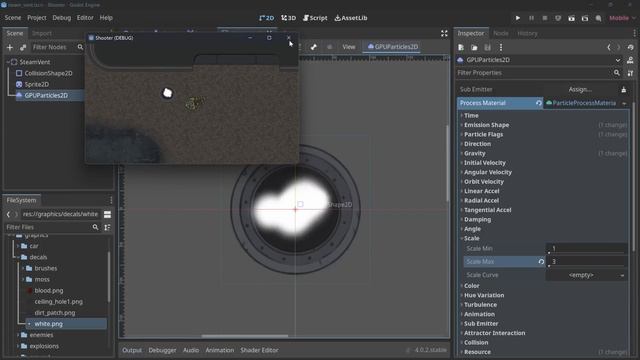640x360 pixels.
Task: Collapse the Scale section
Action: click(471, 238)
